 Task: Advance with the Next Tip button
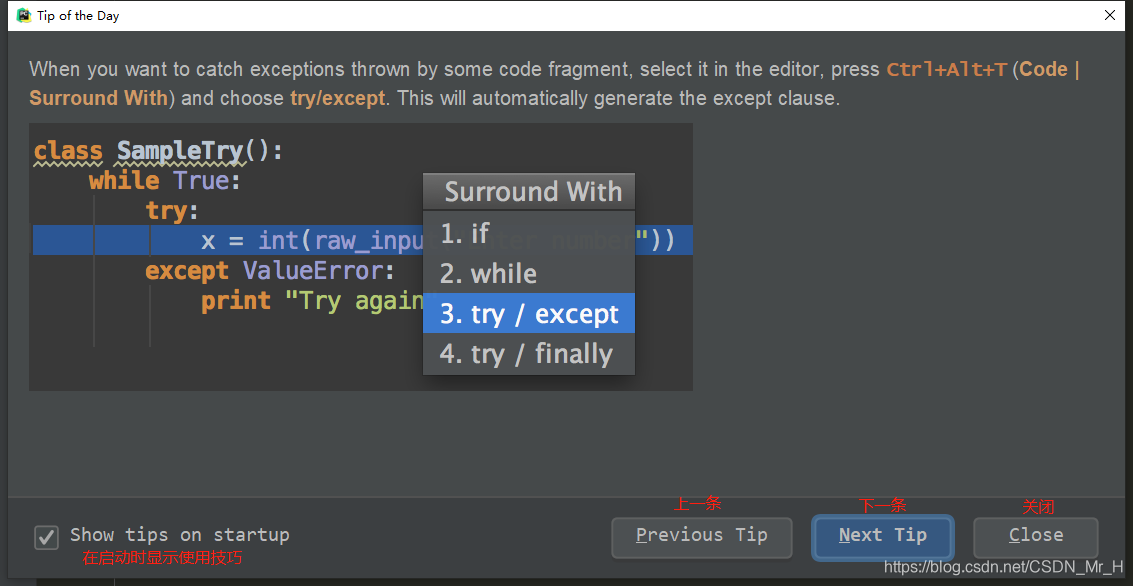(883, 537)
